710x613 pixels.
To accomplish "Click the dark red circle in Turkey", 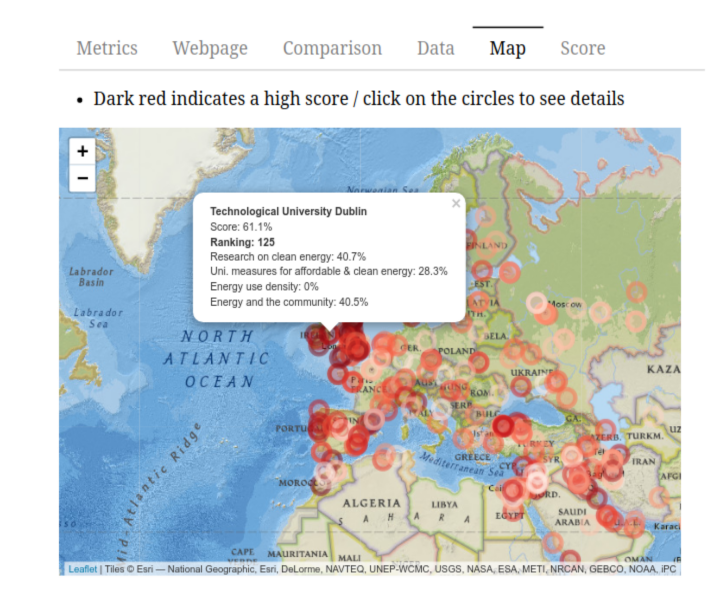I will (x=503, y=426).
